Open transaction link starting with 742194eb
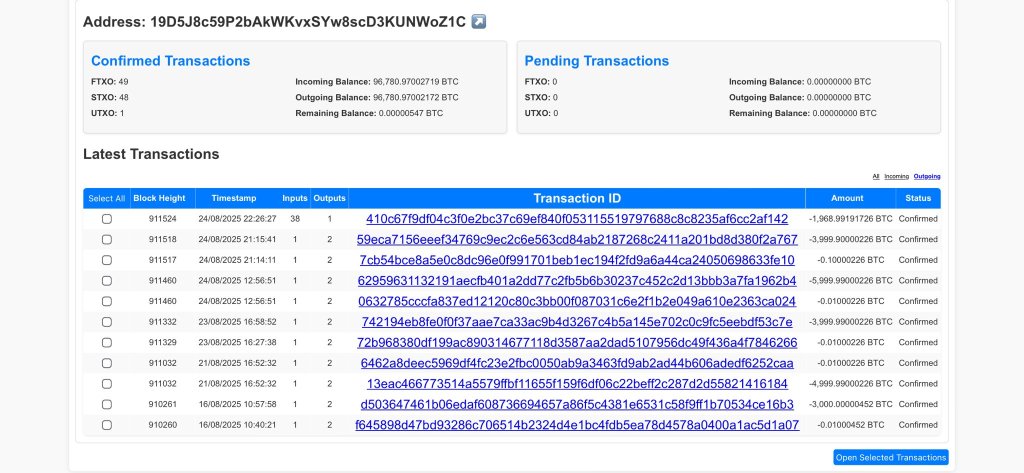 point(577,322)
